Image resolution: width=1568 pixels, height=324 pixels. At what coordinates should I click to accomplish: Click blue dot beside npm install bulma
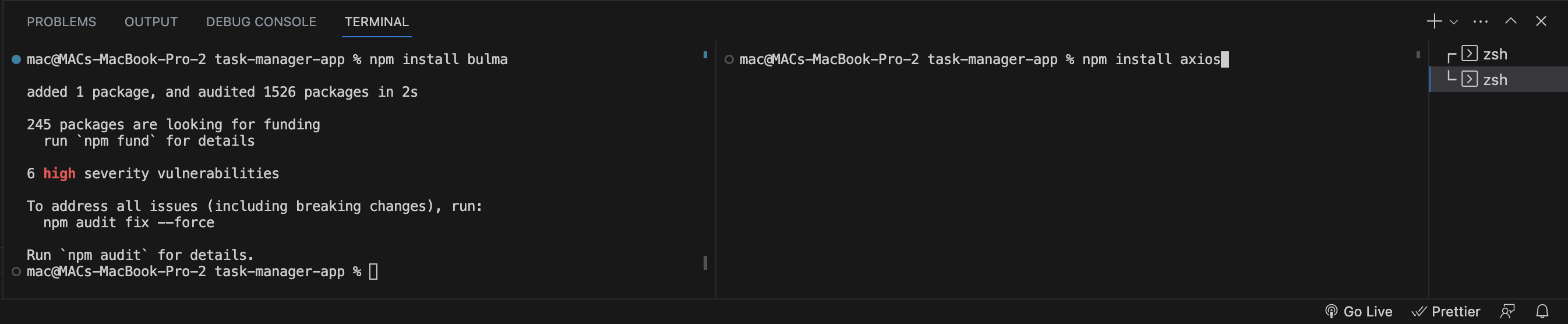tap(16, 59)
